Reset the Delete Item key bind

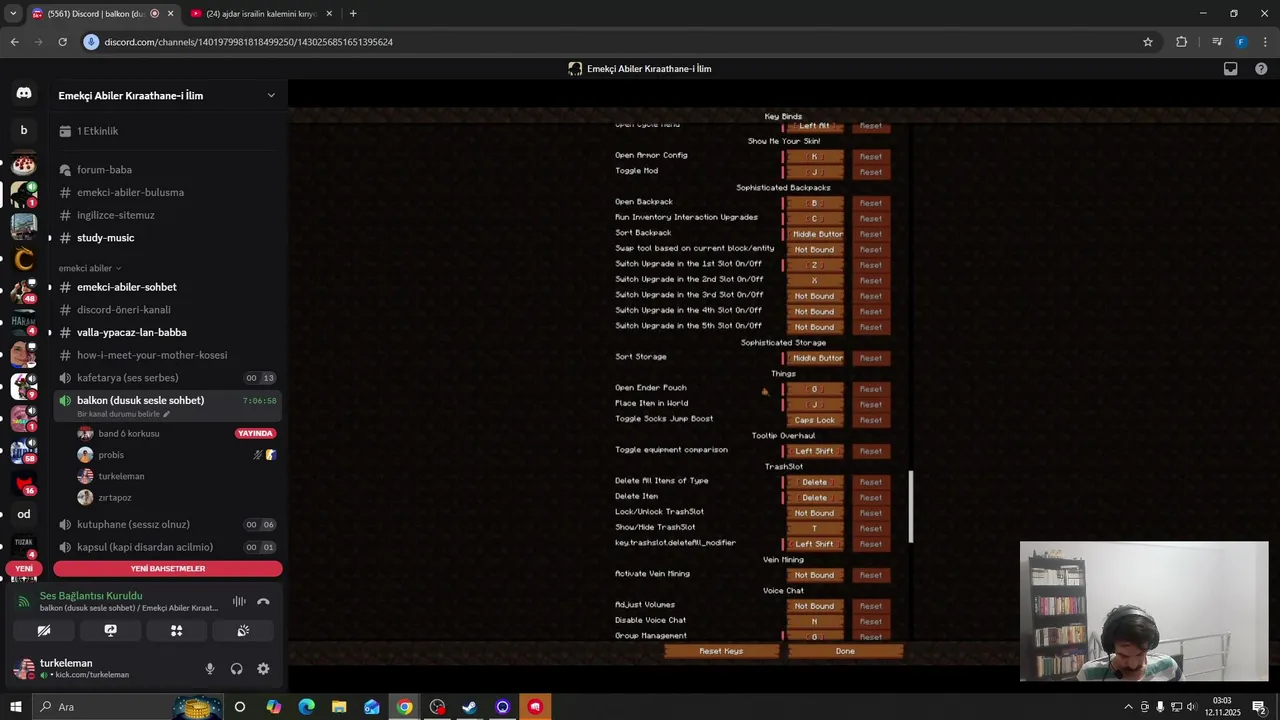pos(871,497)
